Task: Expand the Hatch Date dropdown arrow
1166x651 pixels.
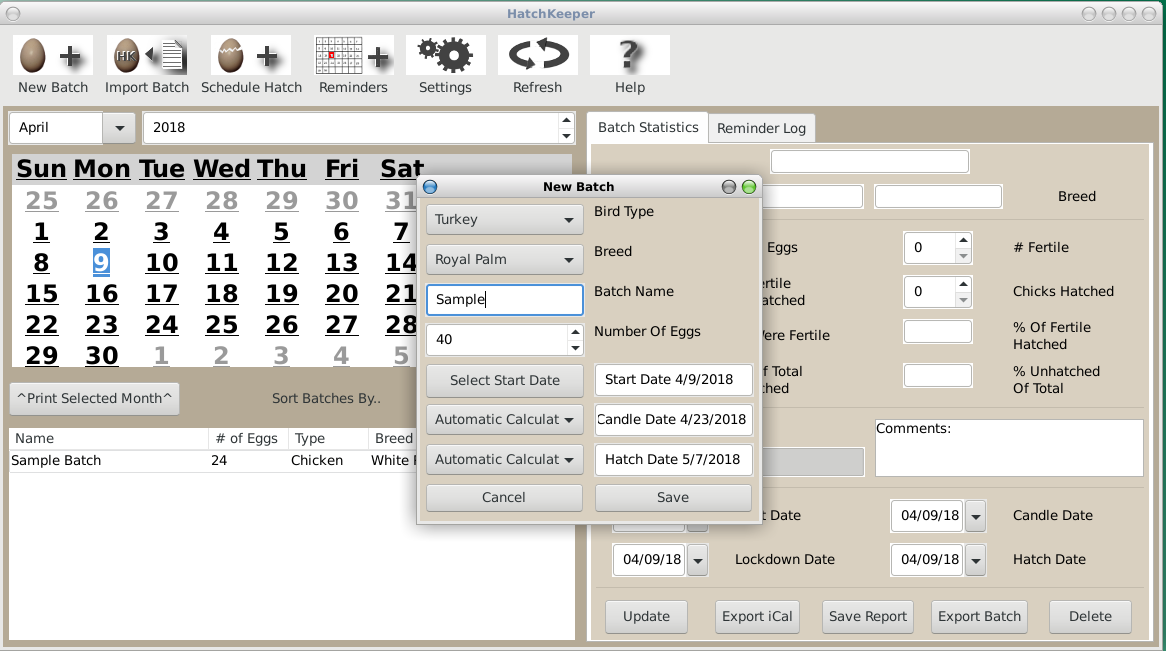Action: [x=975, y=560]
